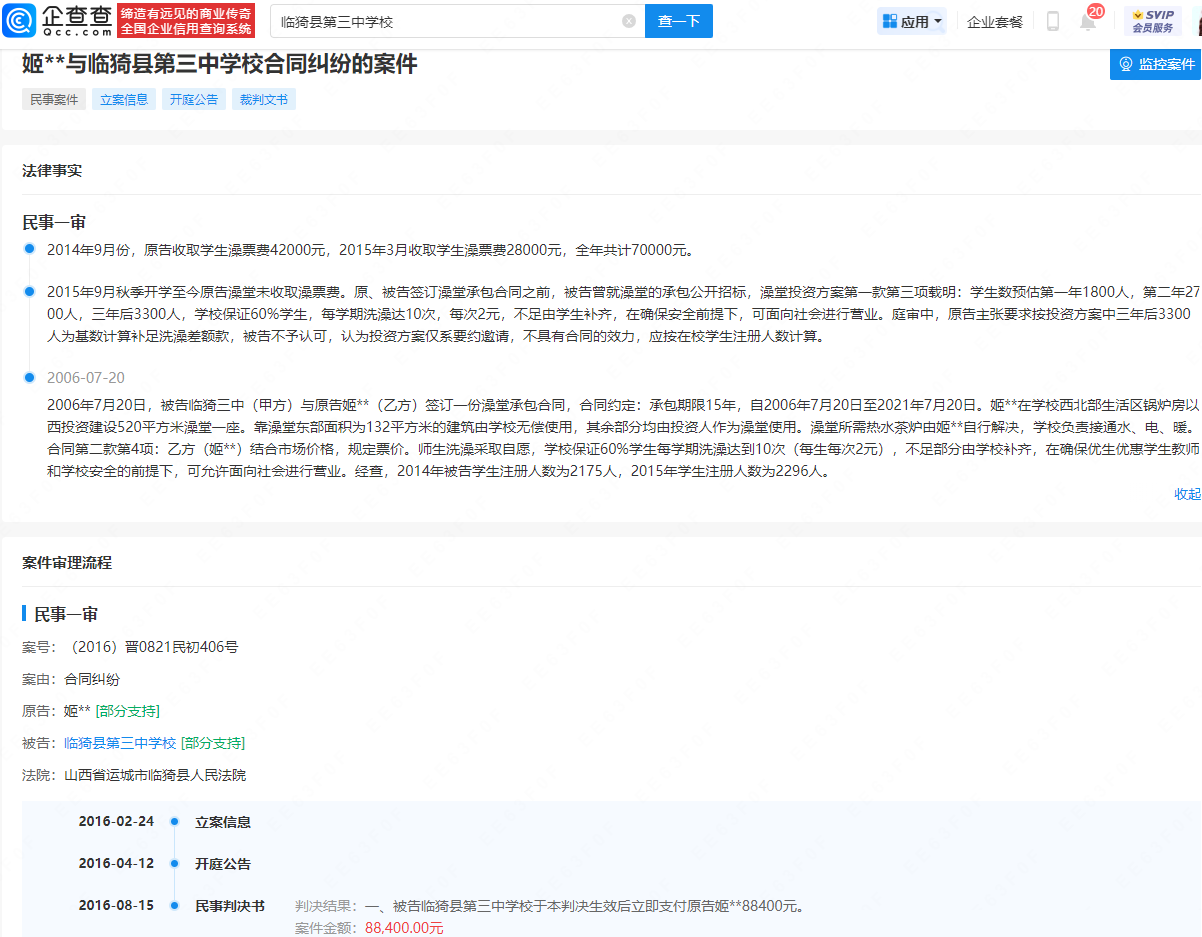This screenshot has width=1202, height=937.
Task: Collapse the legal facts section
Action: pyautogui.click(x=1187, y=494)
